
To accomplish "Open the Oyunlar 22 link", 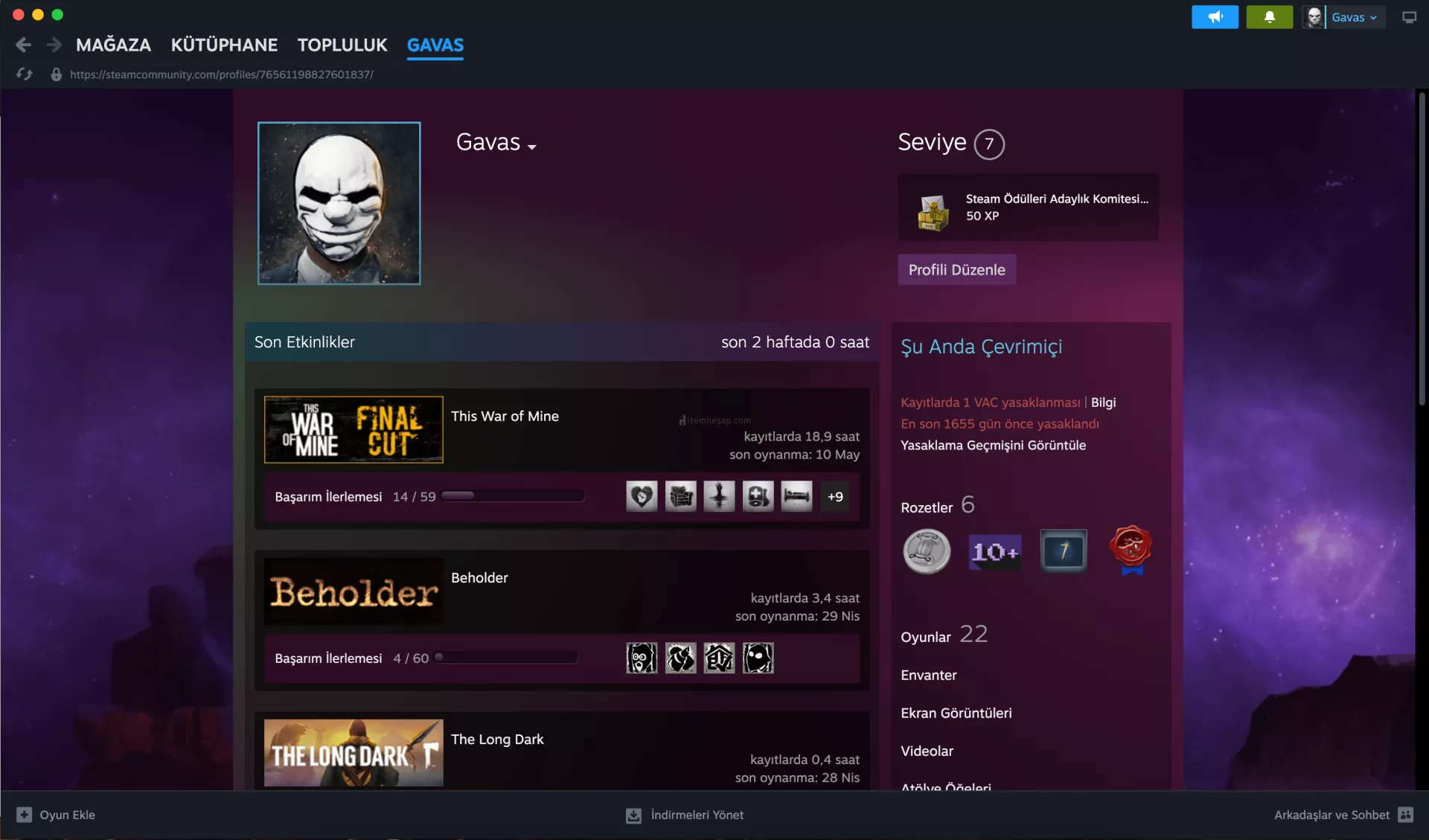I will pos(944,635).
